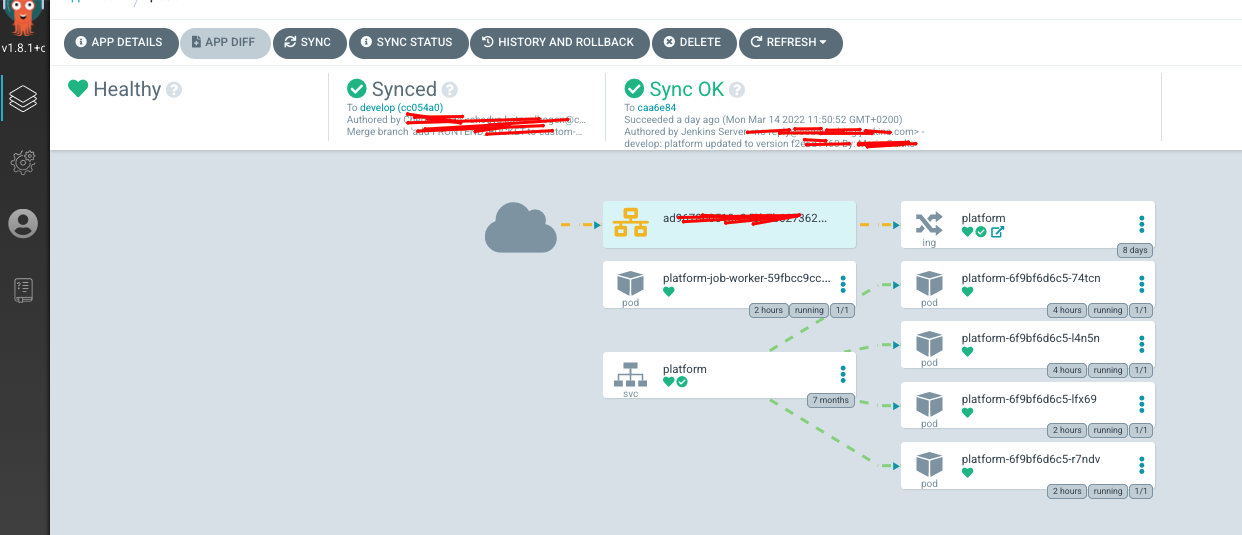Click the help icon next to Healthy
The height and width of the screenshot is (535, 1242).
coord(174,90)
